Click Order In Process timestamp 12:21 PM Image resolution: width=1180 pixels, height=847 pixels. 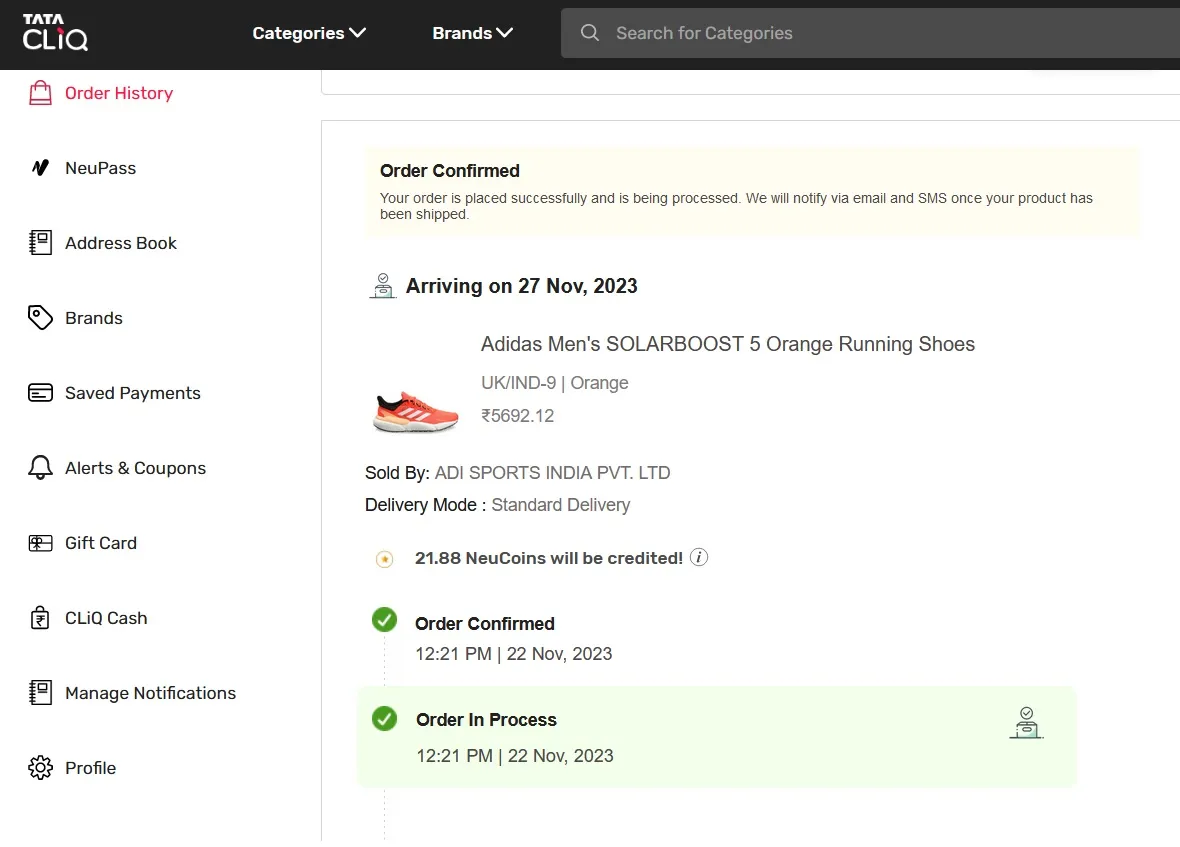point(515,755)
